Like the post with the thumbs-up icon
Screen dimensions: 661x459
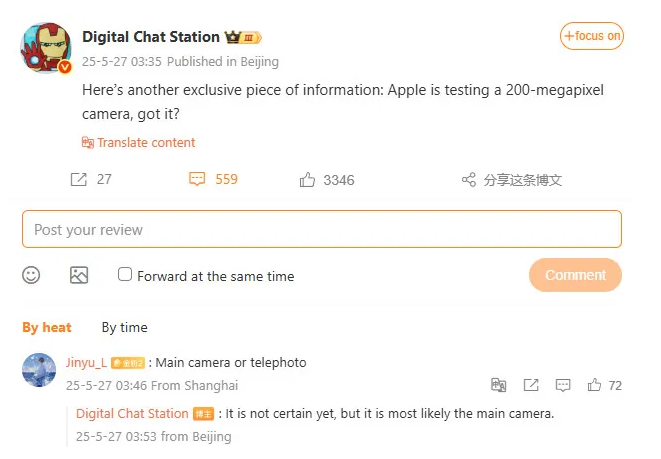[307, 180]
